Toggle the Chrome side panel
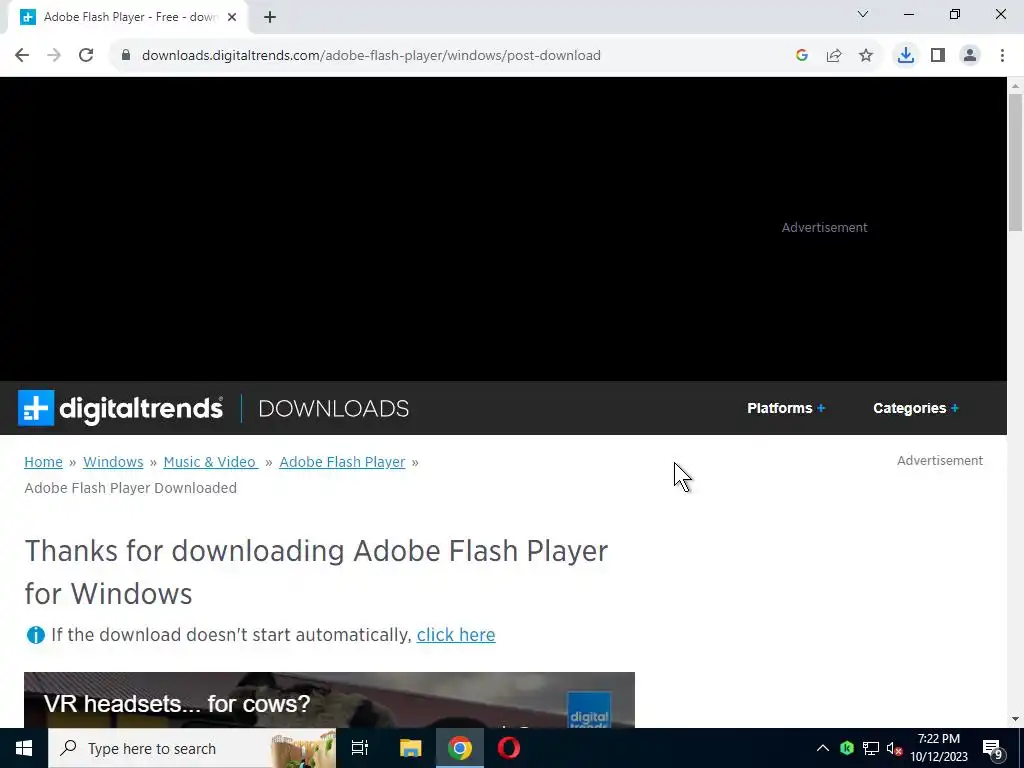The height and width of the screenshot is (768, 1024). (938, 56)
